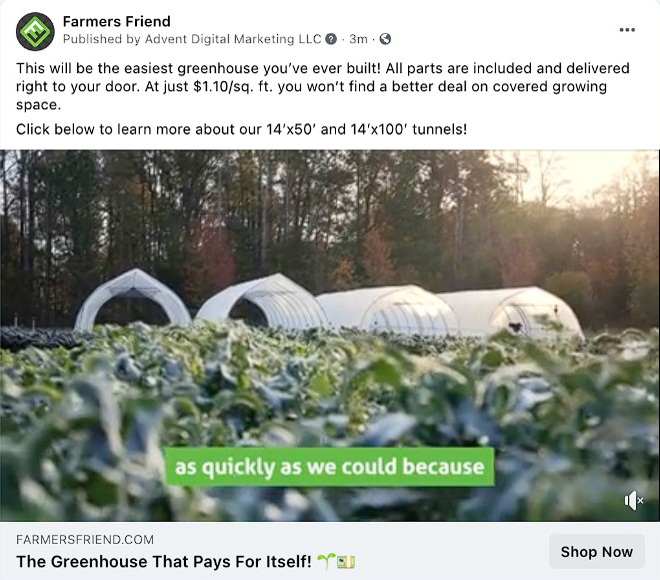Click the leftmost greenhouse tunnel in the video
Screen dimensions: 660x580
coord(133,300)
